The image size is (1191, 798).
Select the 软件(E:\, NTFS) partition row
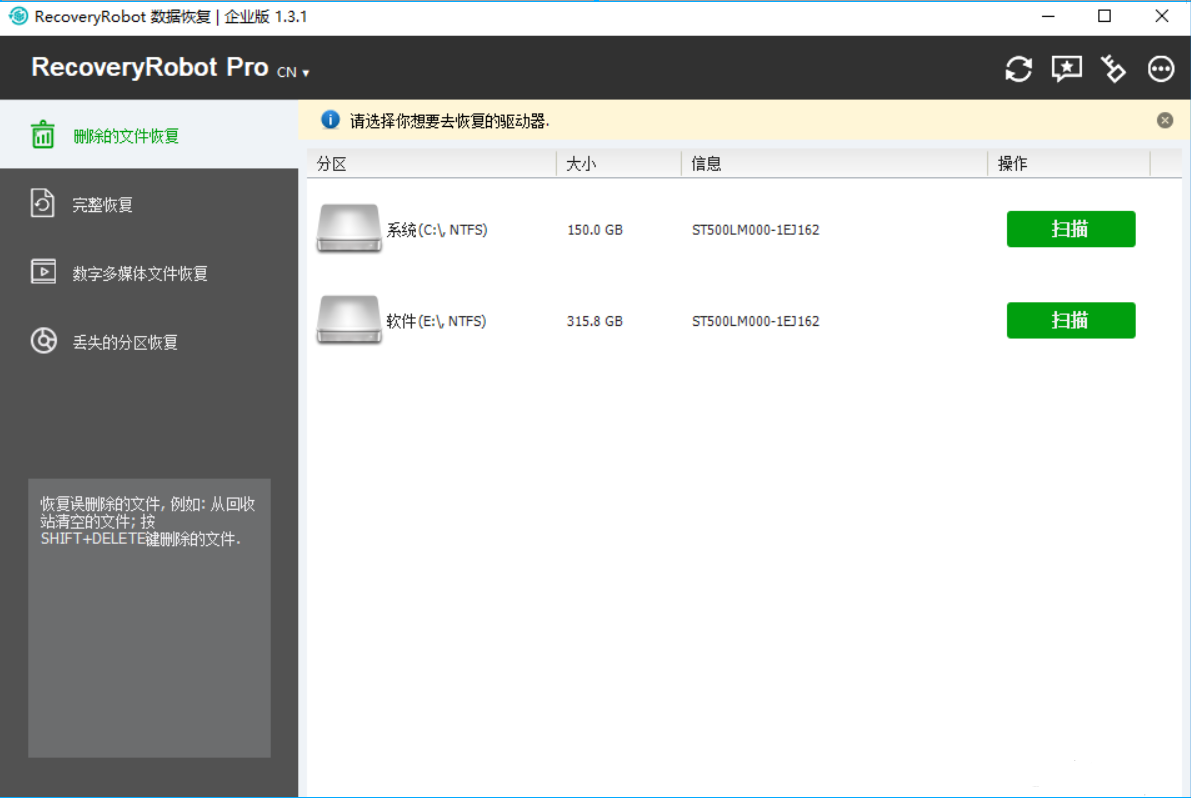[x=744, y=320]
